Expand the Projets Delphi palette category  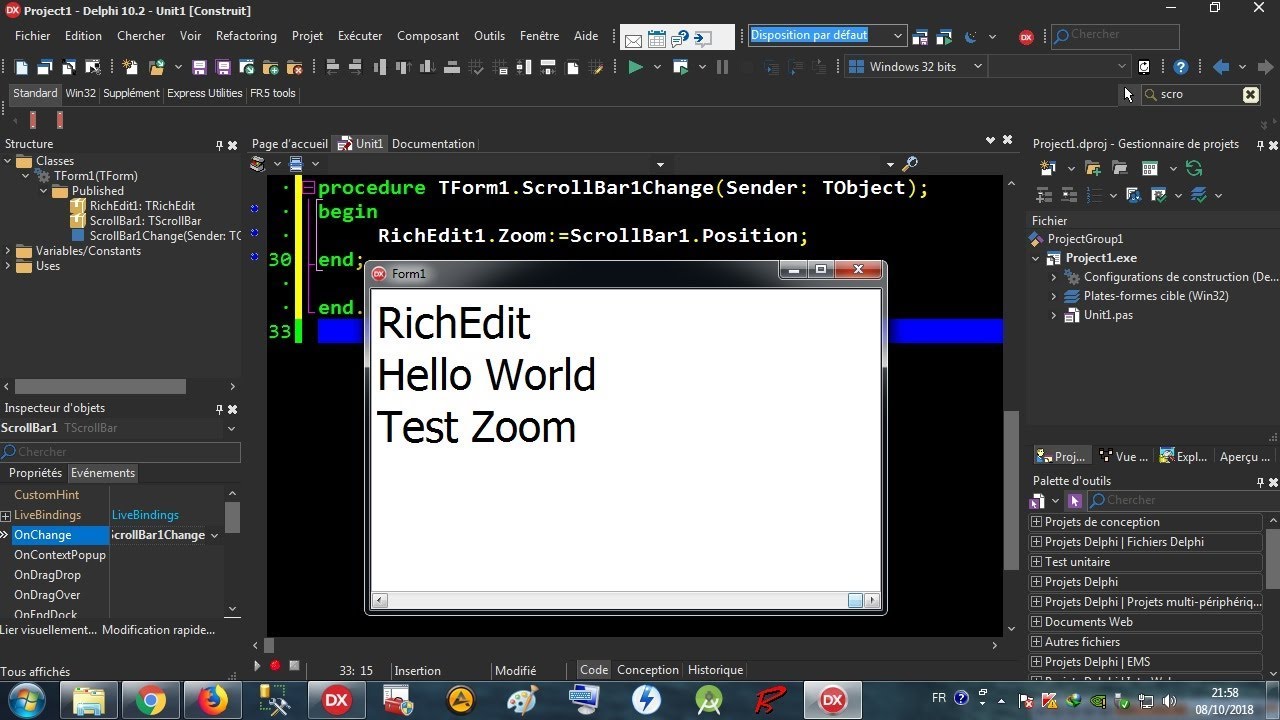click(x=1037, y=582)
